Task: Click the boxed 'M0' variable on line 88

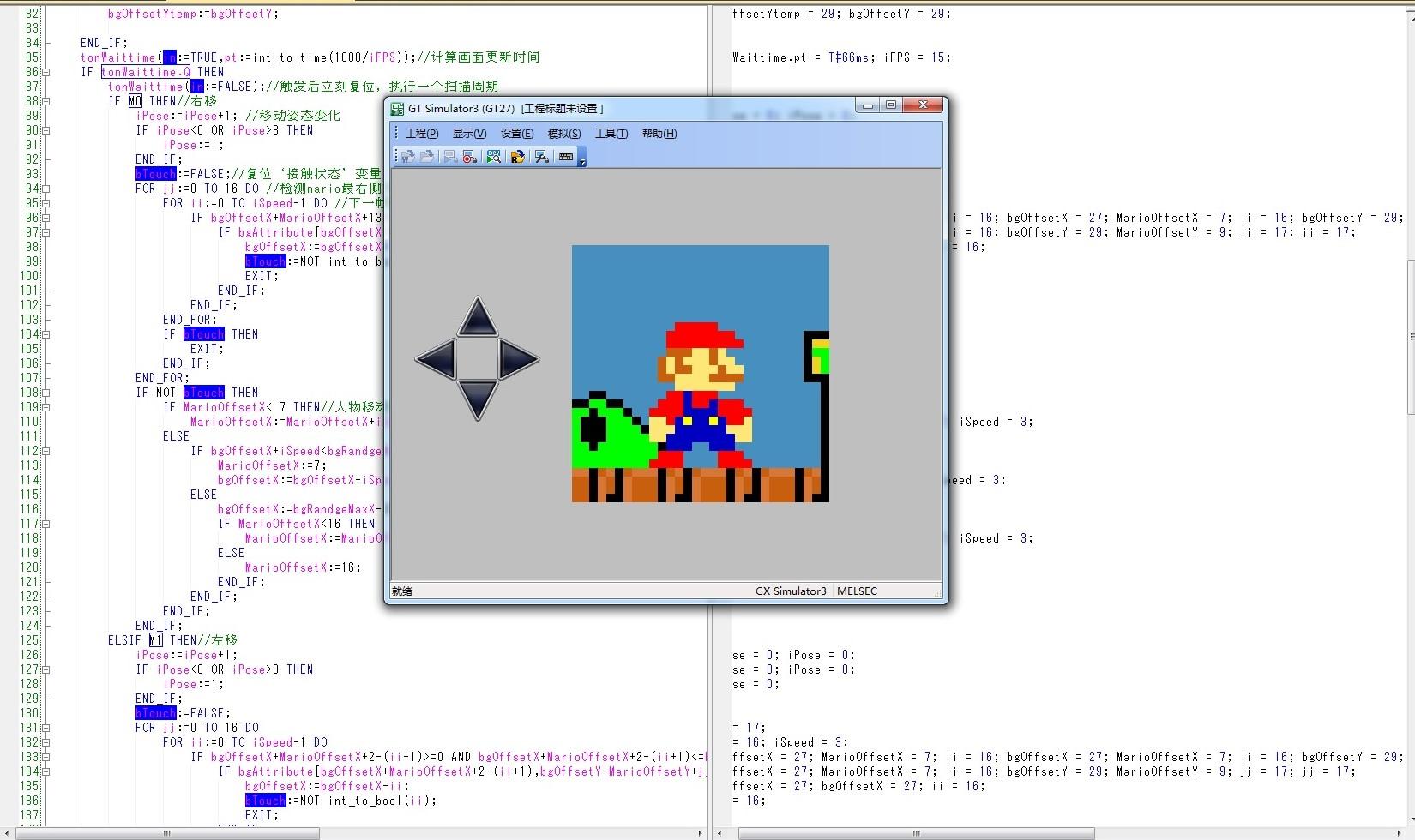Action: (x=135, y=101)
